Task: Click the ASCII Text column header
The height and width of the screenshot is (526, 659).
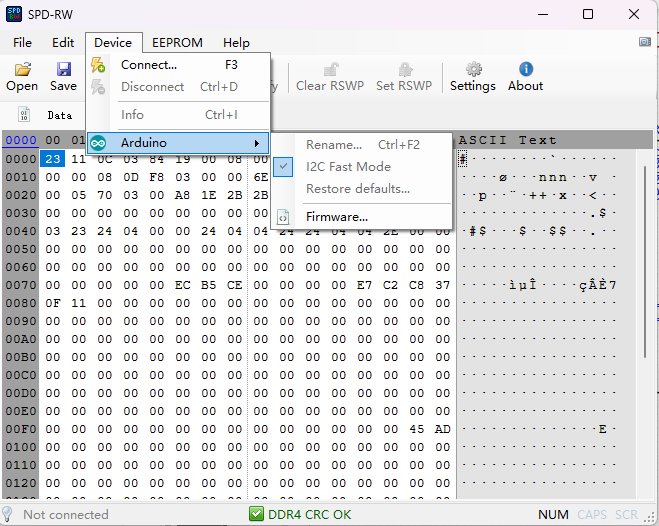Action: 508,140
